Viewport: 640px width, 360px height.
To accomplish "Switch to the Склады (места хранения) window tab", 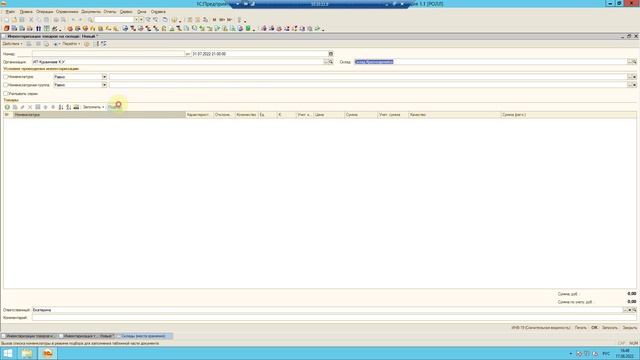I will click(144, 336).
